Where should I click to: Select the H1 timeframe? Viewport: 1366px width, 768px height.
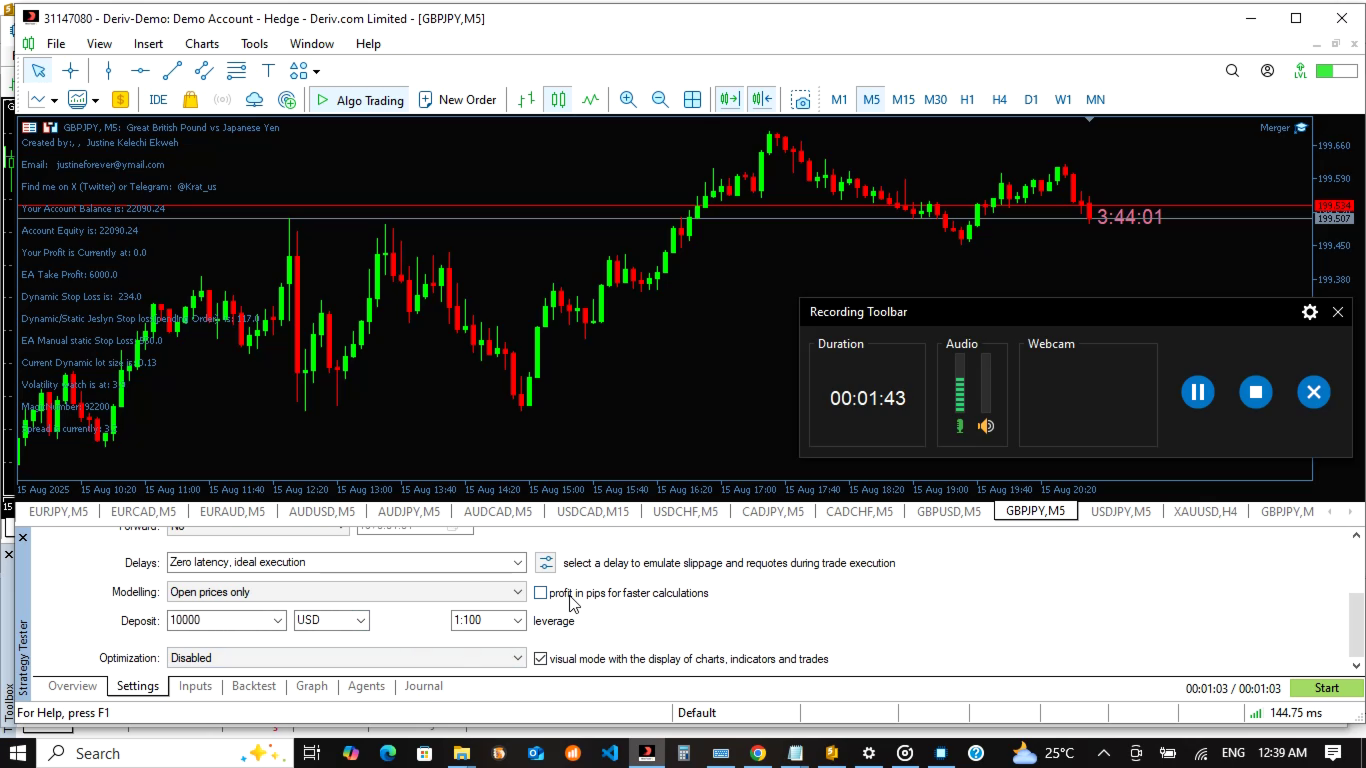967,100
